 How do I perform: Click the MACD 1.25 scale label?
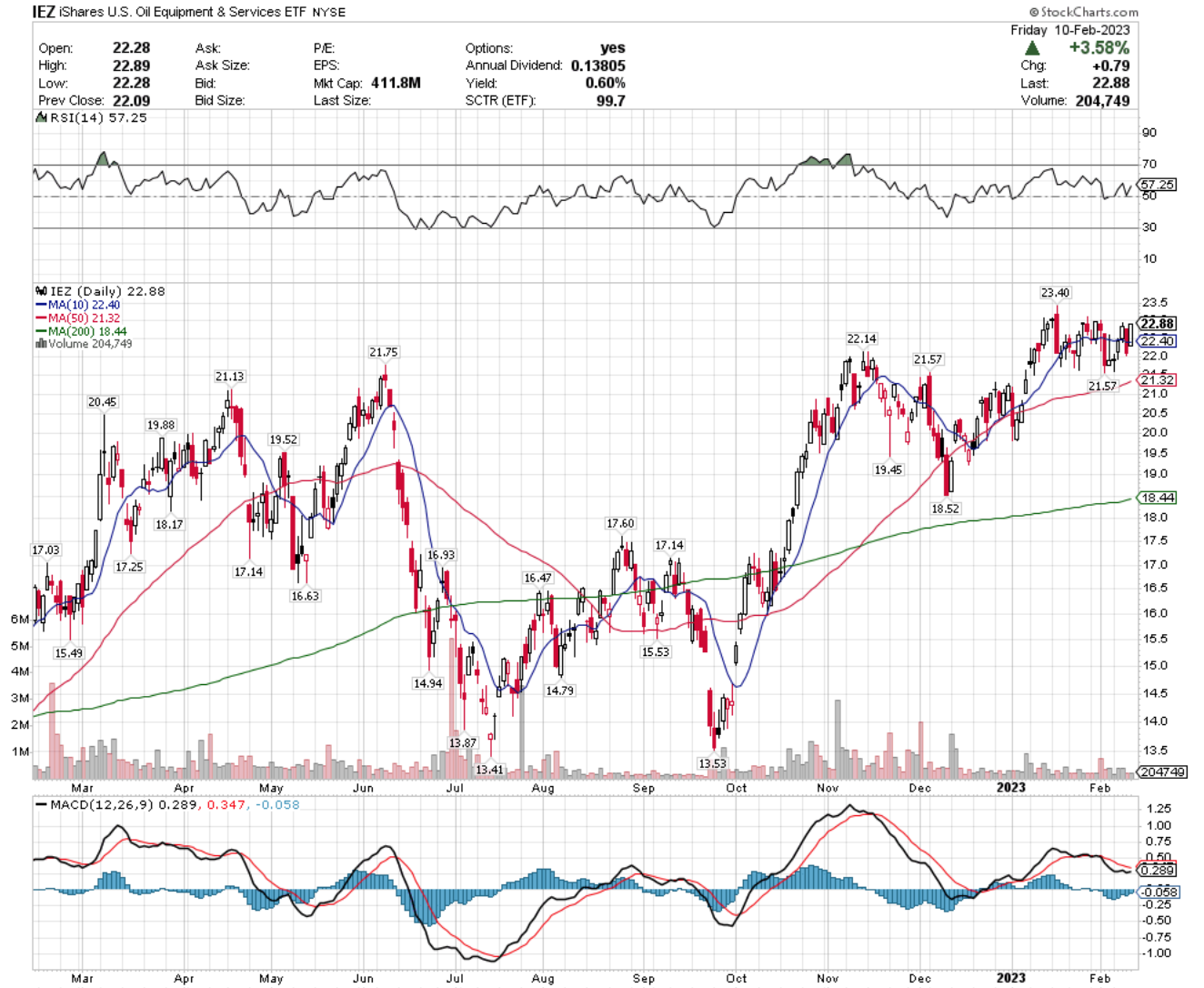[1159, 809]
